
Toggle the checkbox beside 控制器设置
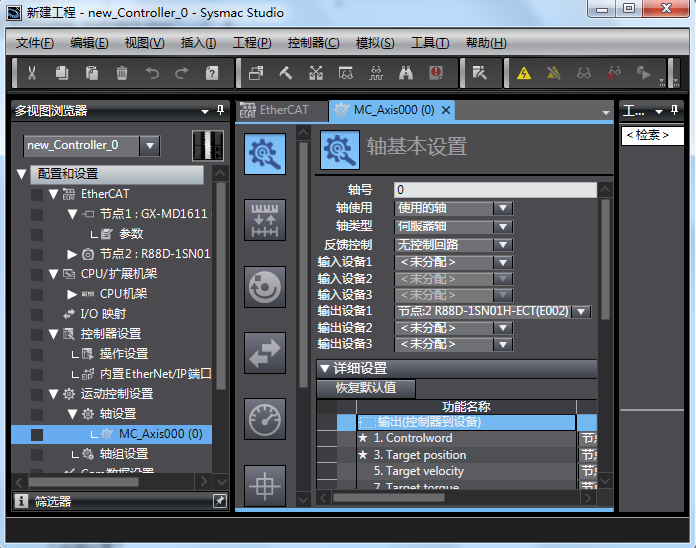[x=37, y=334]
